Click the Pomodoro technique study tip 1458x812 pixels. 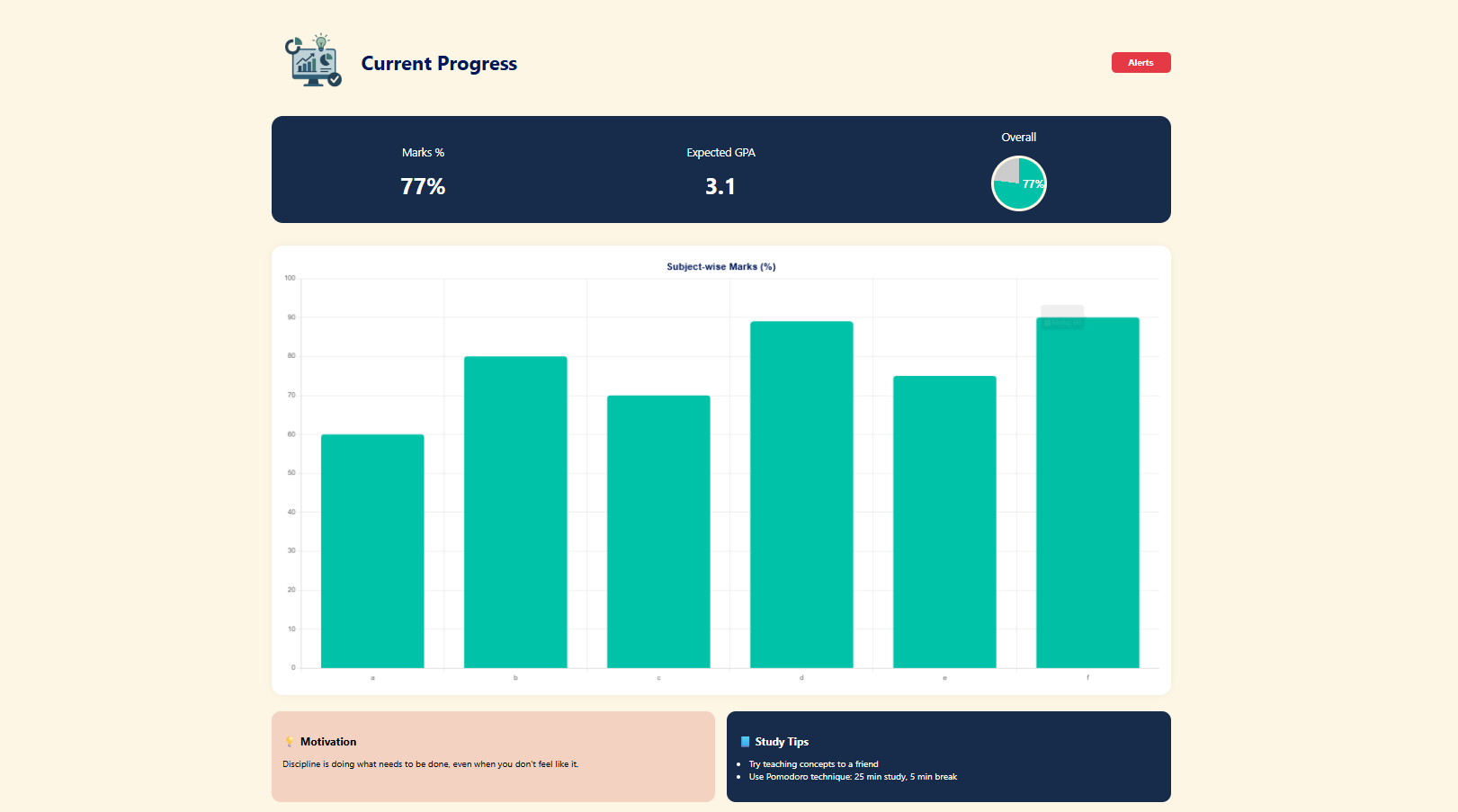pyautogui.click(x=854, y=776)
